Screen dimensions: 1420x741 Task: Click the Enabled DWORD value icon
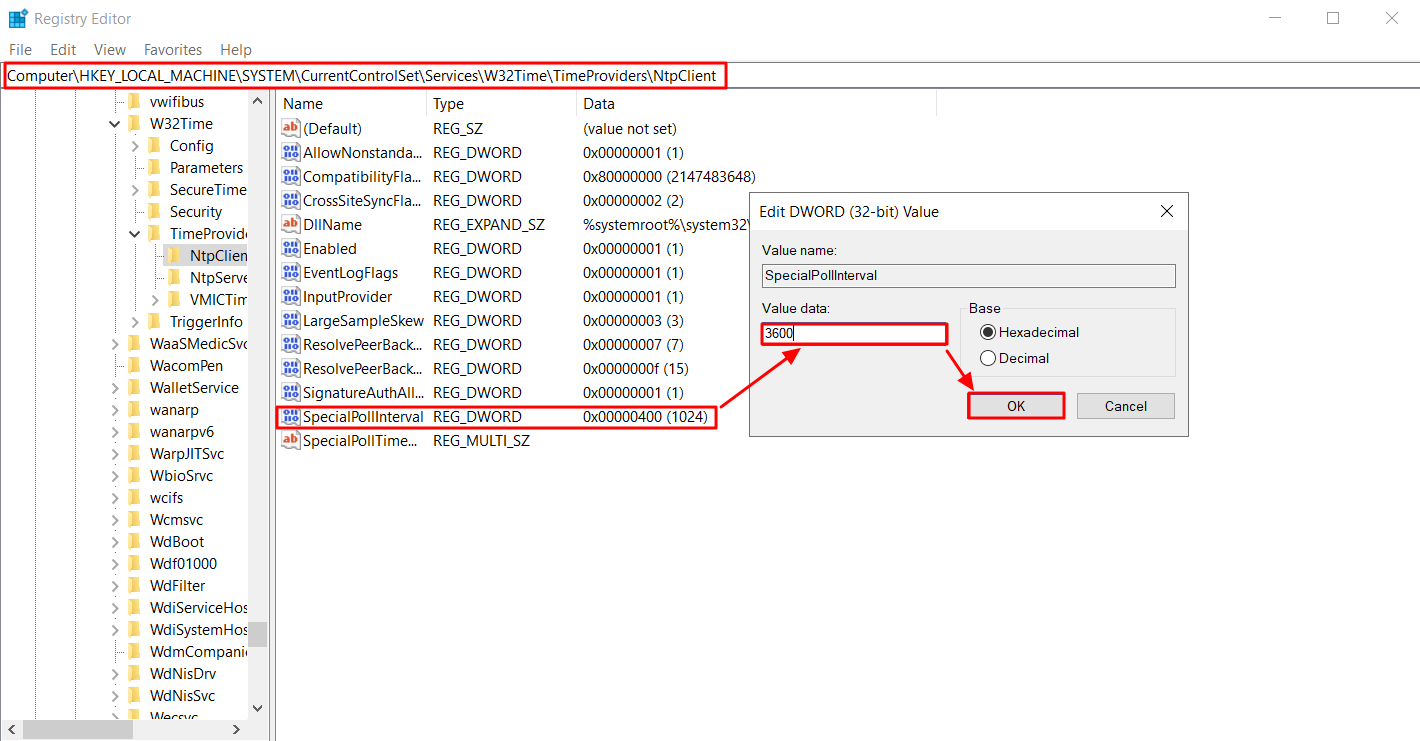(291, 248)
